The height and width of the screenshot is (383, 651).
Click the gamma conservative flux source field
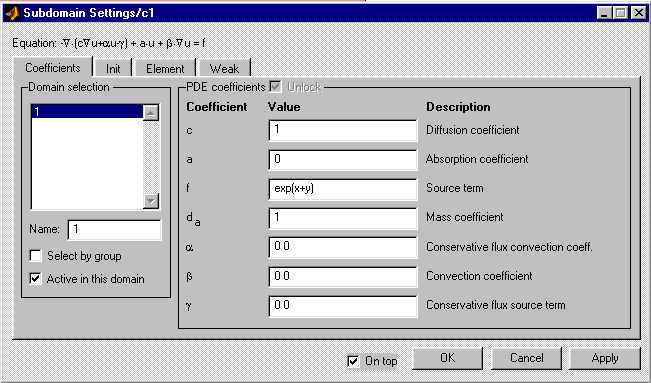click(343, 306)
